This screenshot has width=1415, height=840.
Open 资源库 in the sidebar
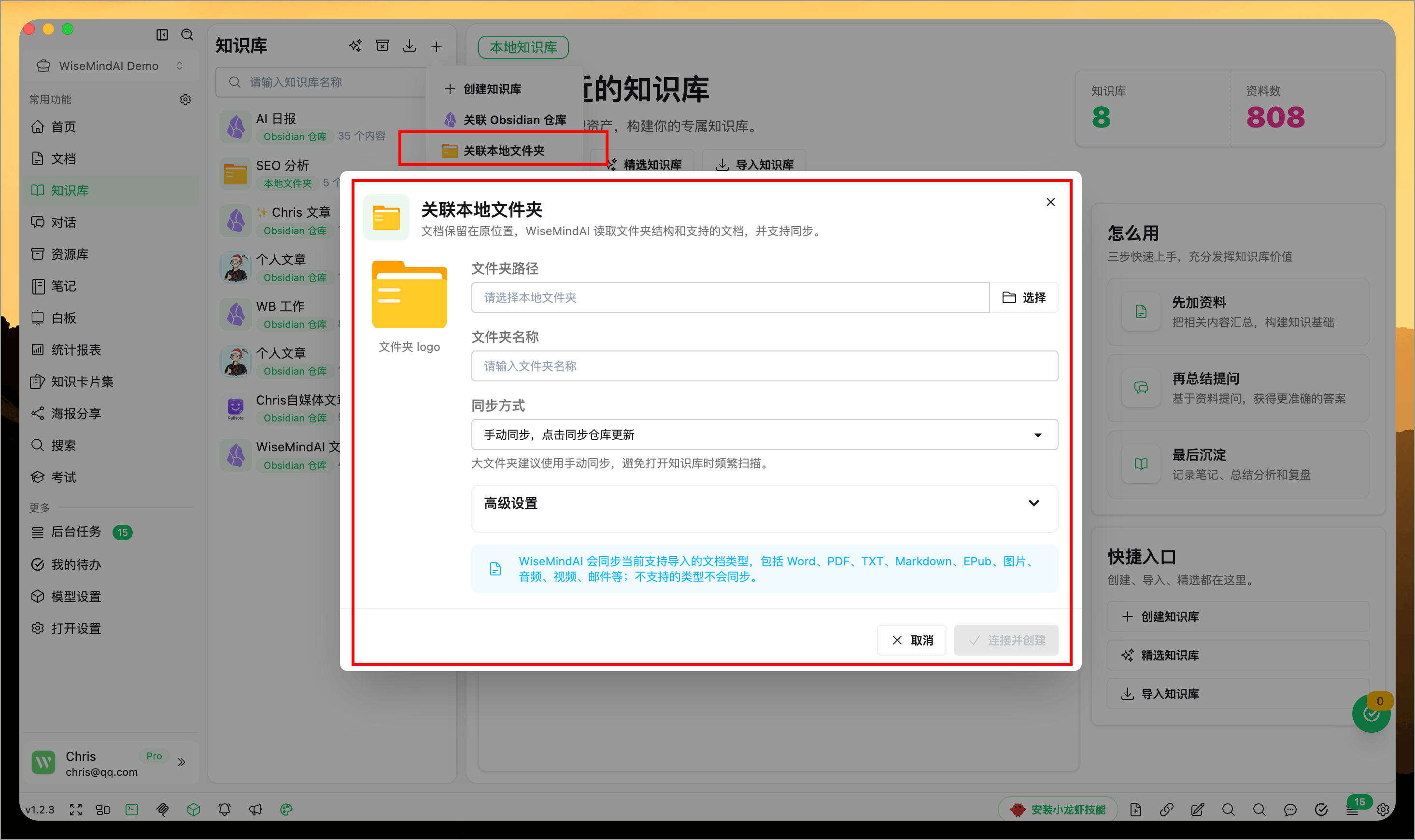coord(111,254)
